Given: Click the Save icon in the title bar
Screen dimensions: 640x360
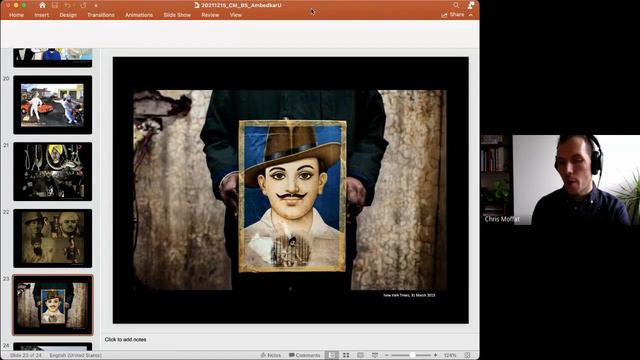Looking at the screenshot, I should [x=55, y=5].
